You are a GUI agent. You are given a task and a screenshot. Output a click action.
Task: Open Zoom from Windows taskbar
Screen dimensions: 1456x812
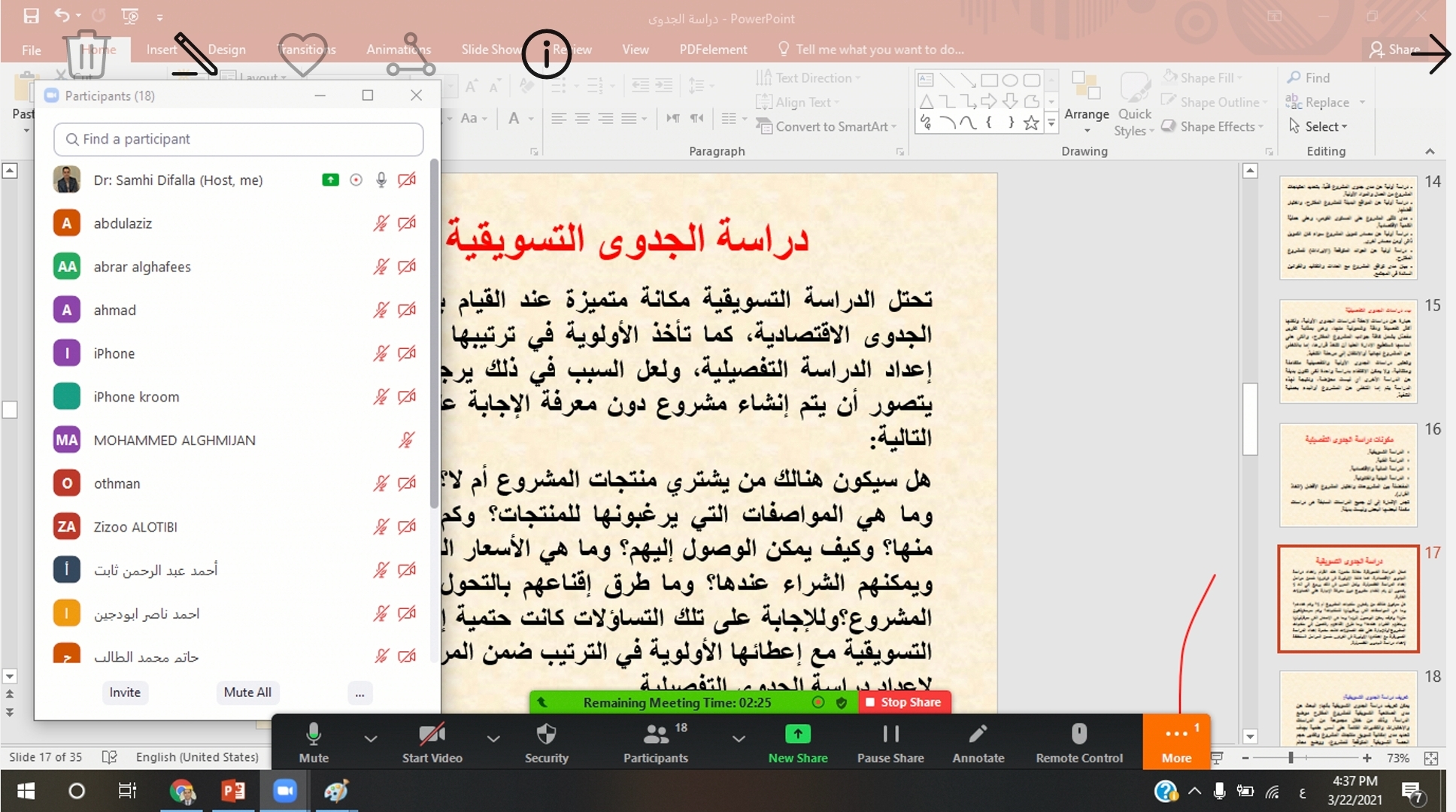pyautogui.click(x=284, y=791)
